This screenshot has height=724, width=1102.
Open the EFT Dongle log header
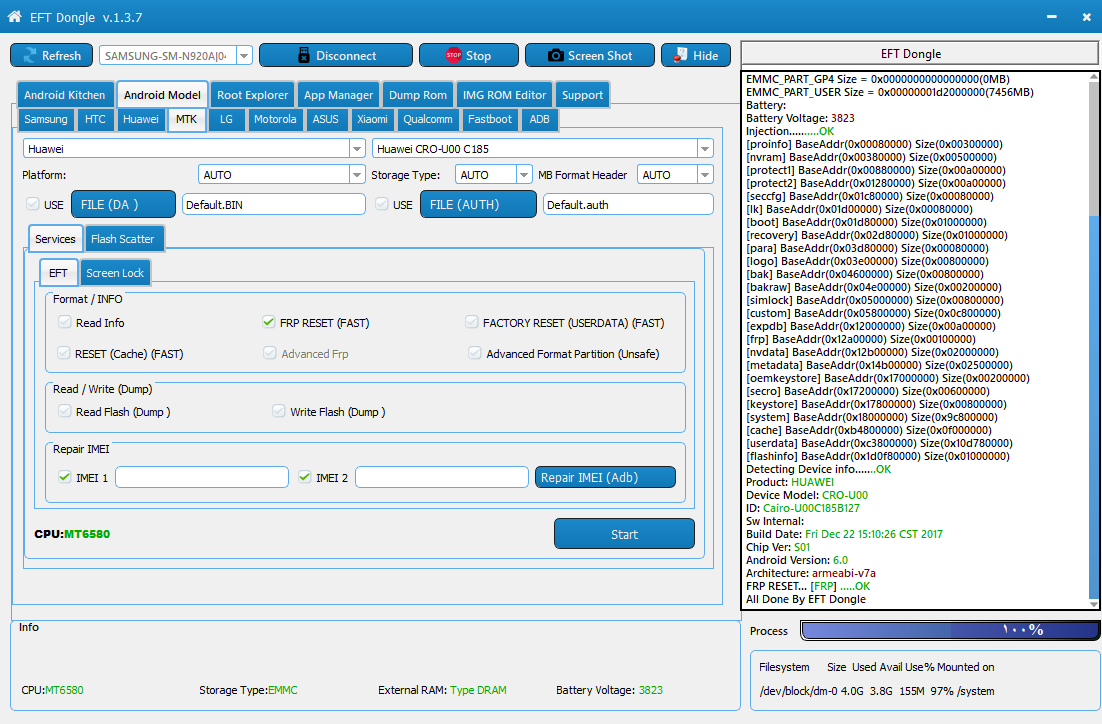(920, 53)
